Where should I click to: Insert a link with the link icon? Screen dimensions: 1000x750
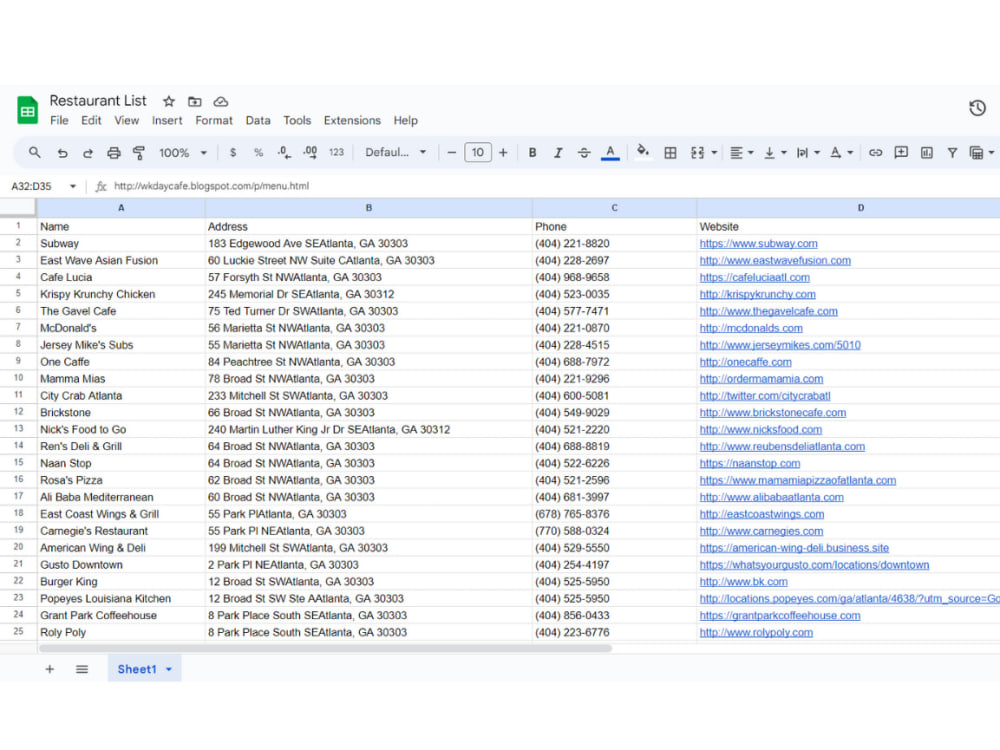pos(876,152)
